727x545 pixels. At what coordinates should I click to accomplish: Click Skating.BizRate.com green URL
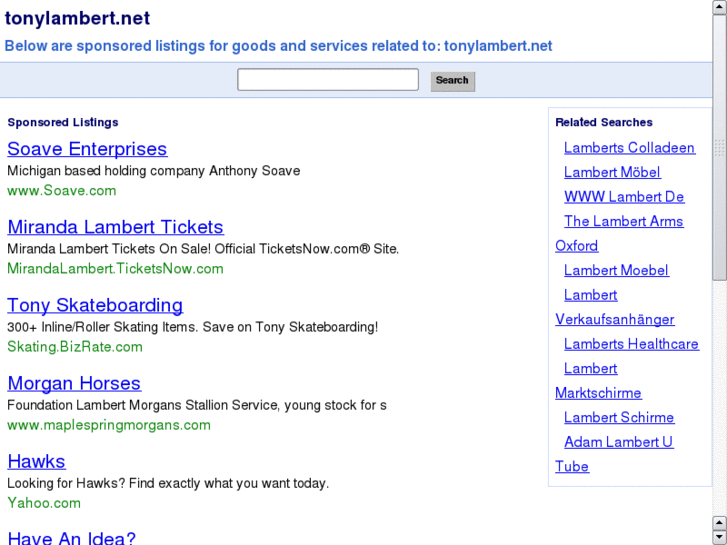pos(75,347)
